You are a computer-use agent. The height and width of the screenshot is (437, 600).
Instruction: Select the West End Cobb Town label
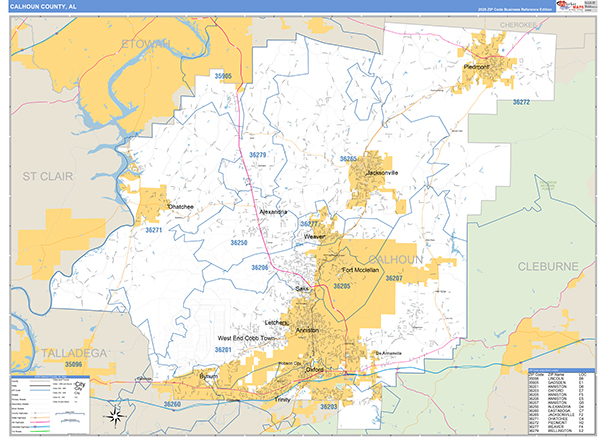[x=246, y=338]
